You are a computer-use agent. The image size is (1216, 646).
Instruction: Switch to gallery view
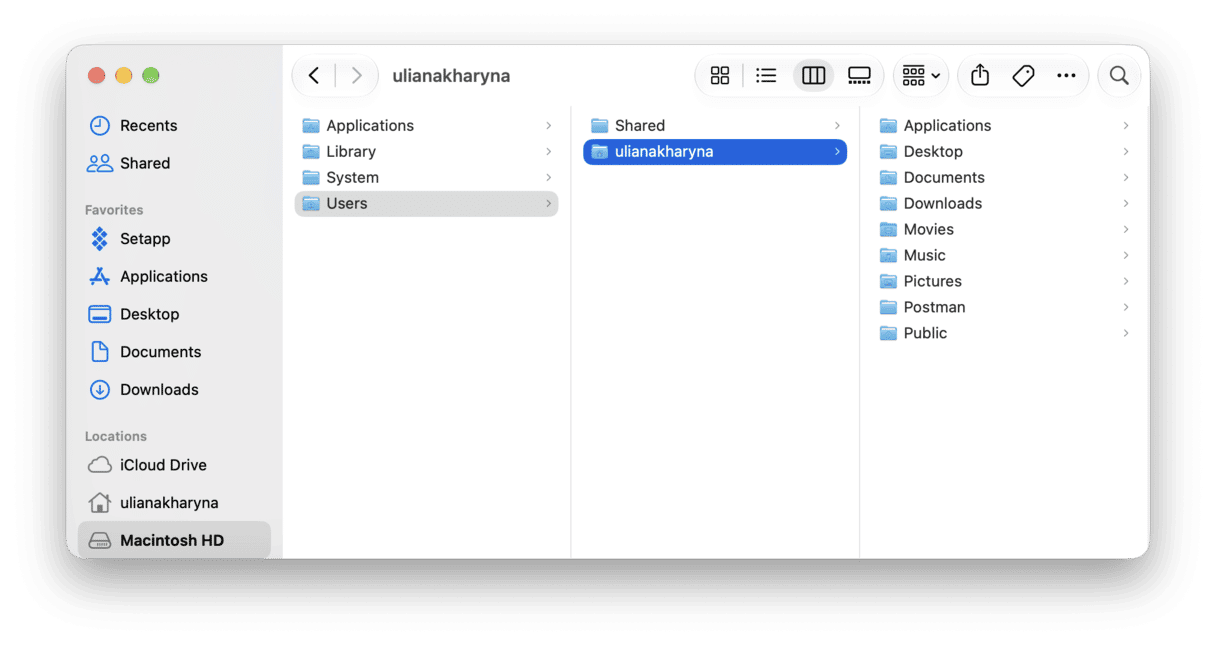[x=859, y=76]
